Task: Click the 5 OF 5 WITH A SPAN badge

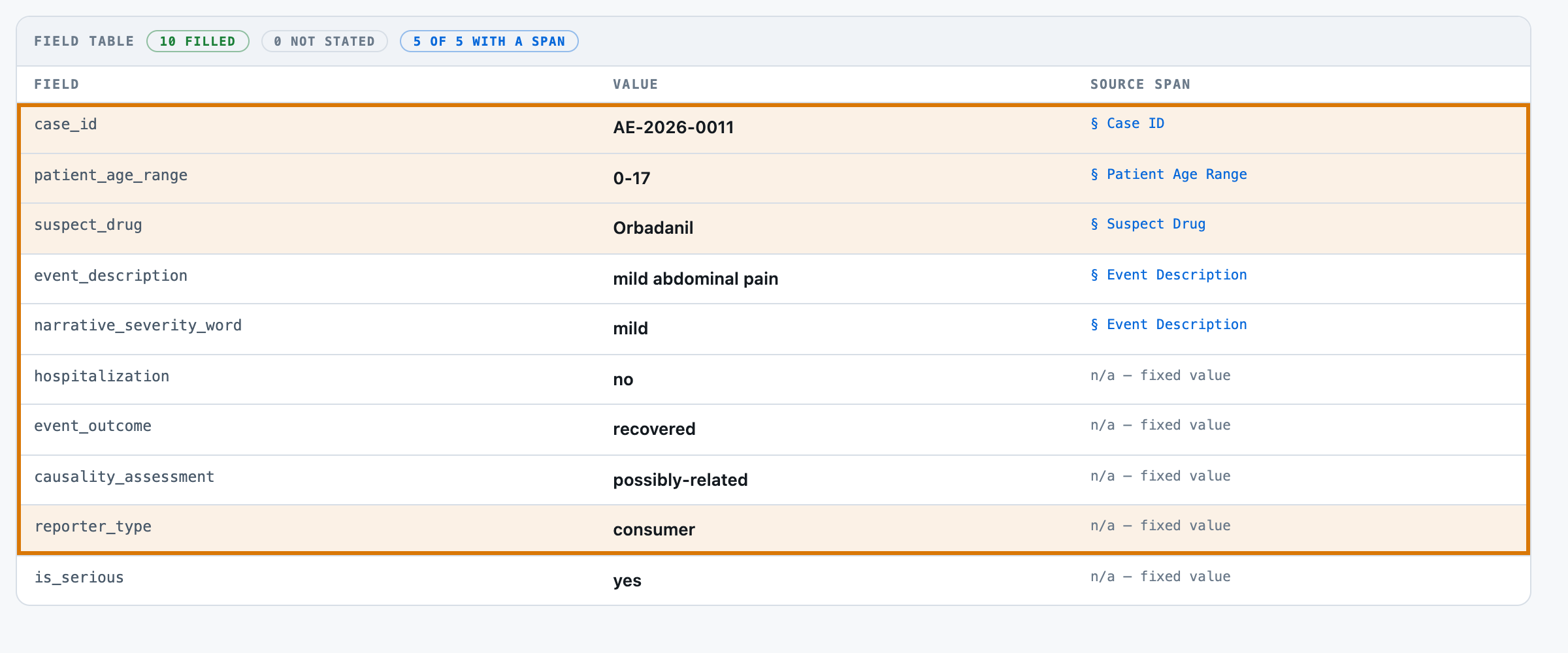Action: coord(489,41)
